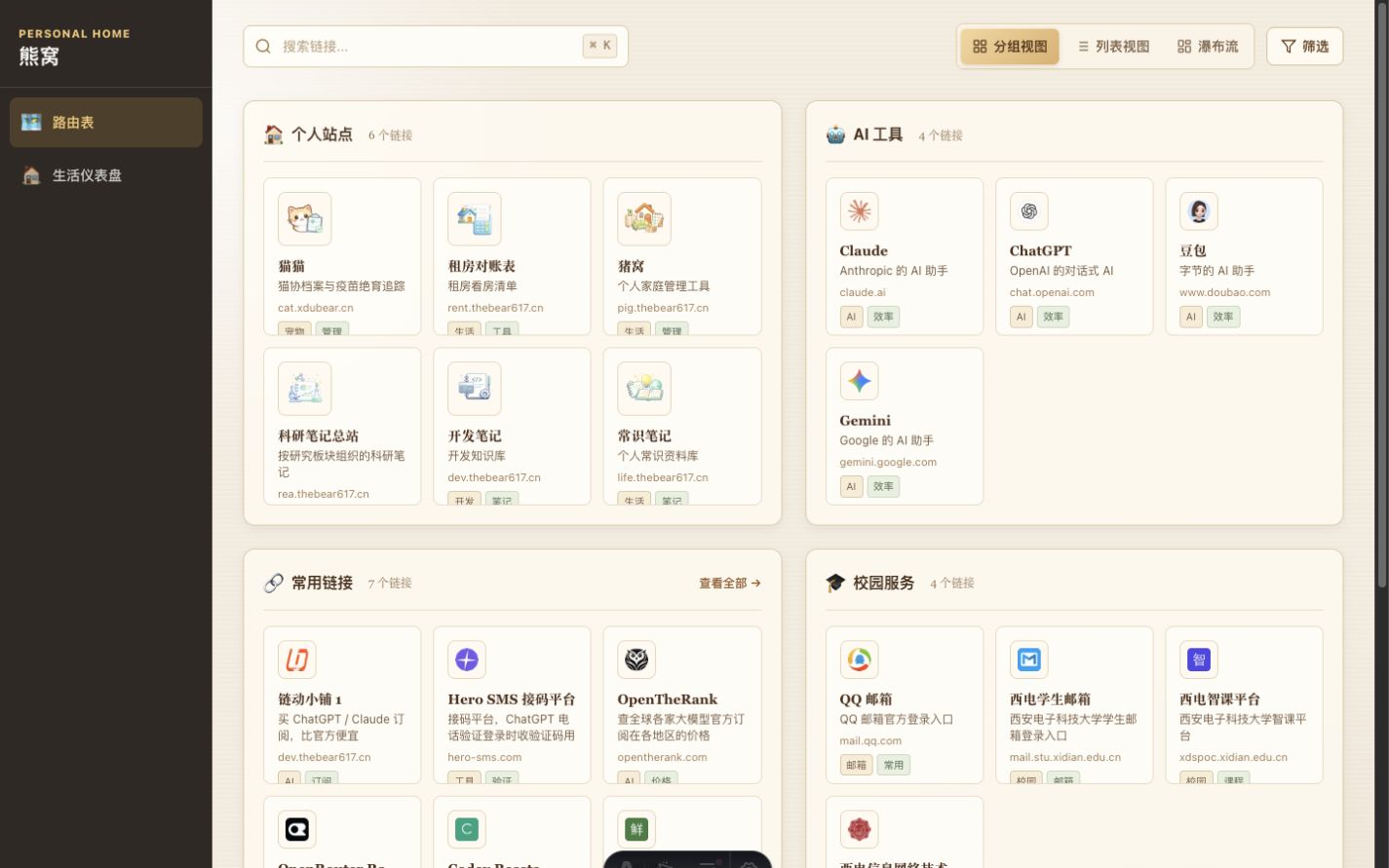Image resolution: width=1389 pixels, height=868 pixels.
Task: Click the 开发笔记 code icon
Action: point(474,388)
